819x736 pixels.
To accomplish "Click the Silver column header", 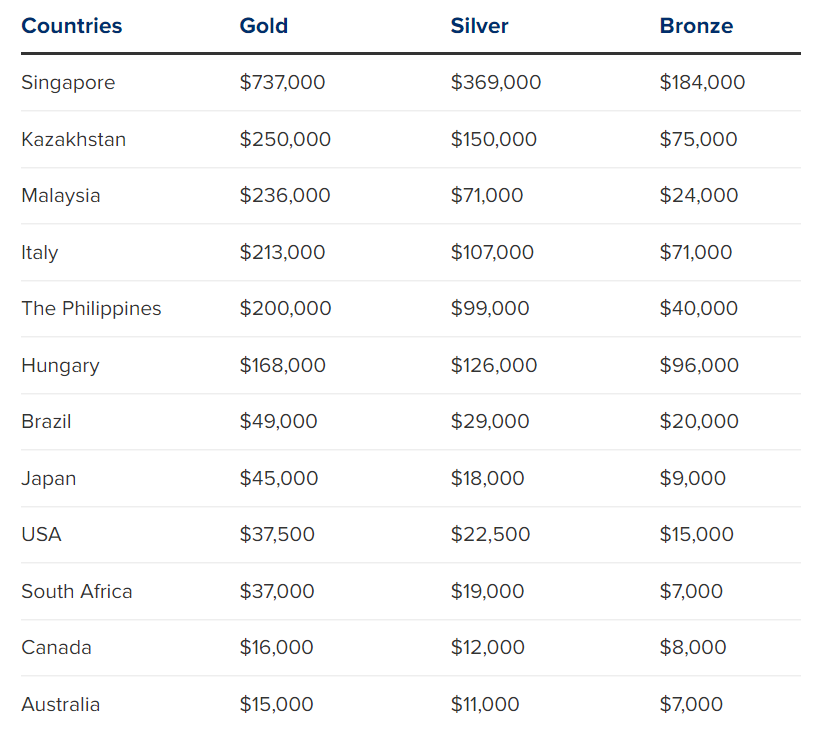I will (479, 26).
